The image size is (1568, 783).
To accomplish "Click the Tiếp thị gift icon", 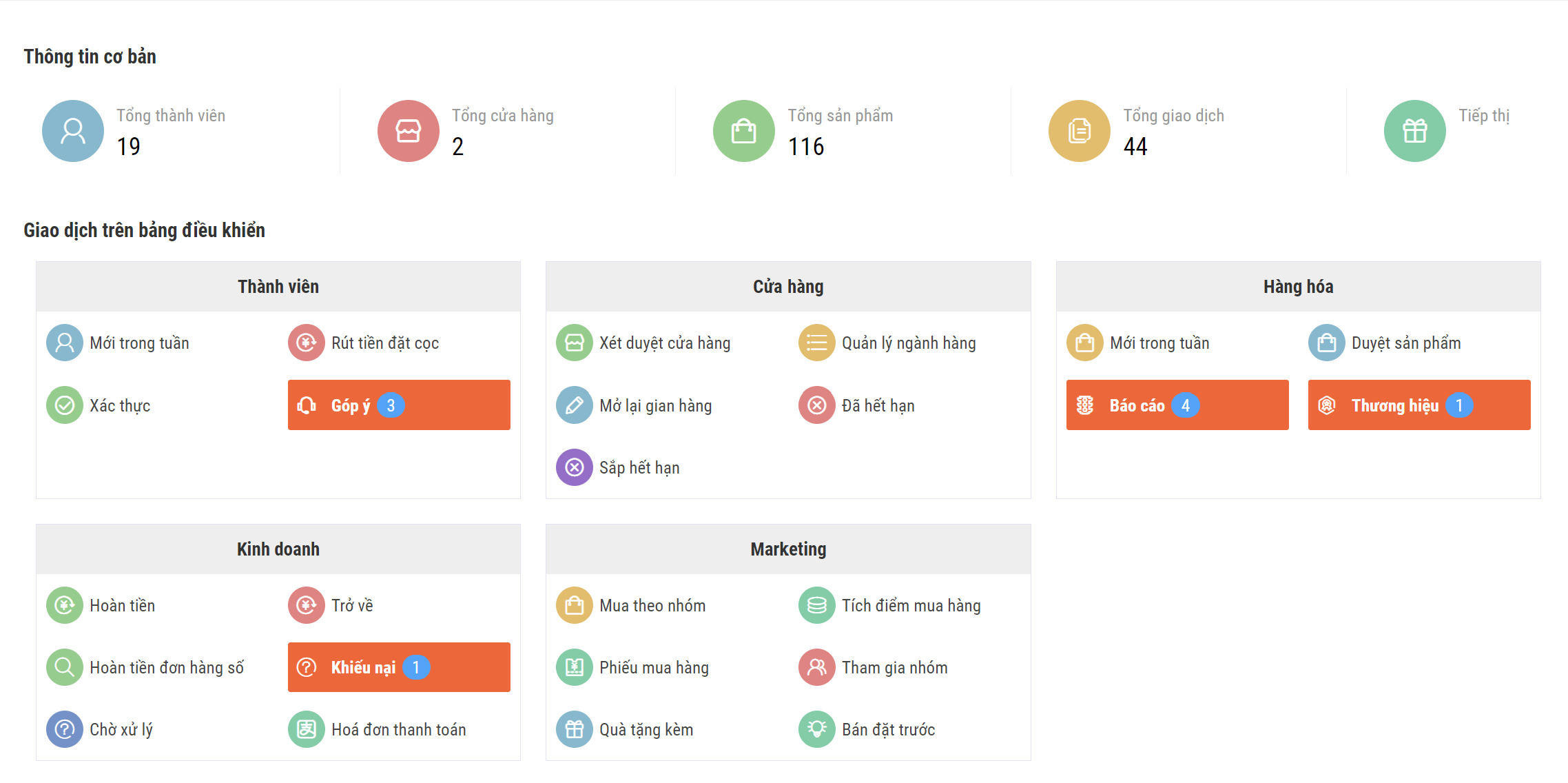I will tap(1415, 131).
